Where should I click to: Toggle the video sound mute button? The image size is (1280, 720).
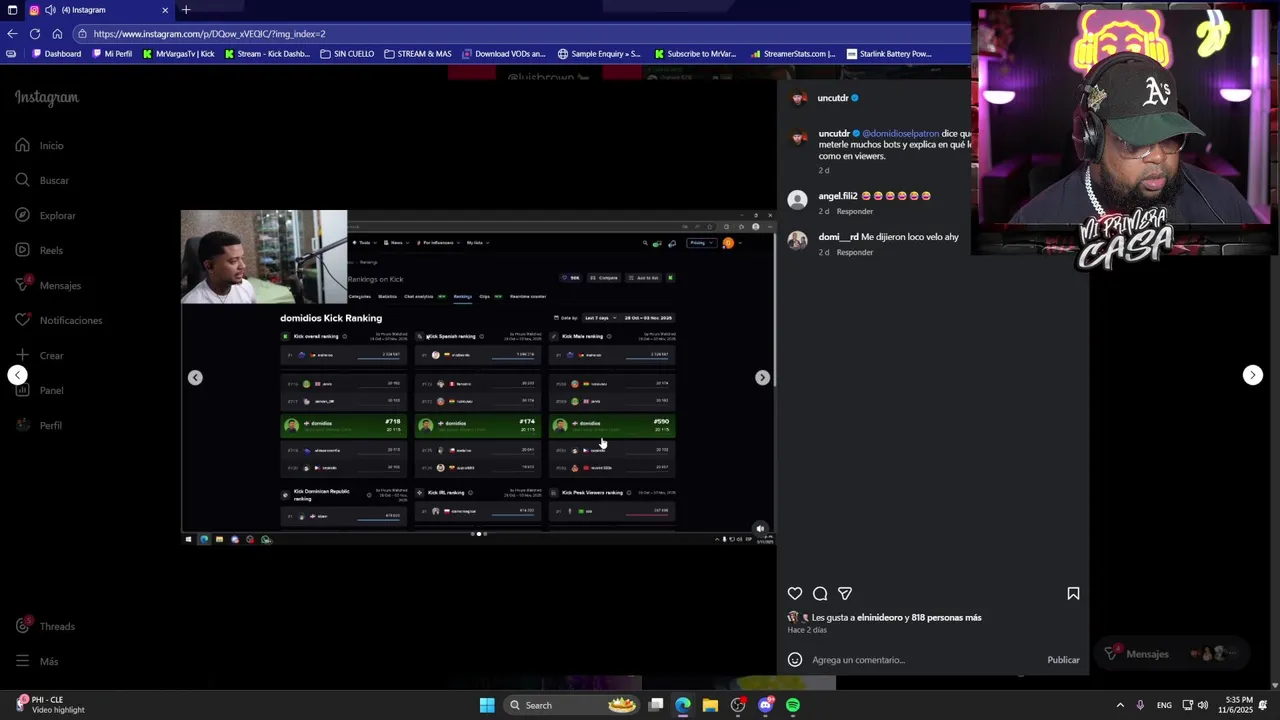click(760, 529)
